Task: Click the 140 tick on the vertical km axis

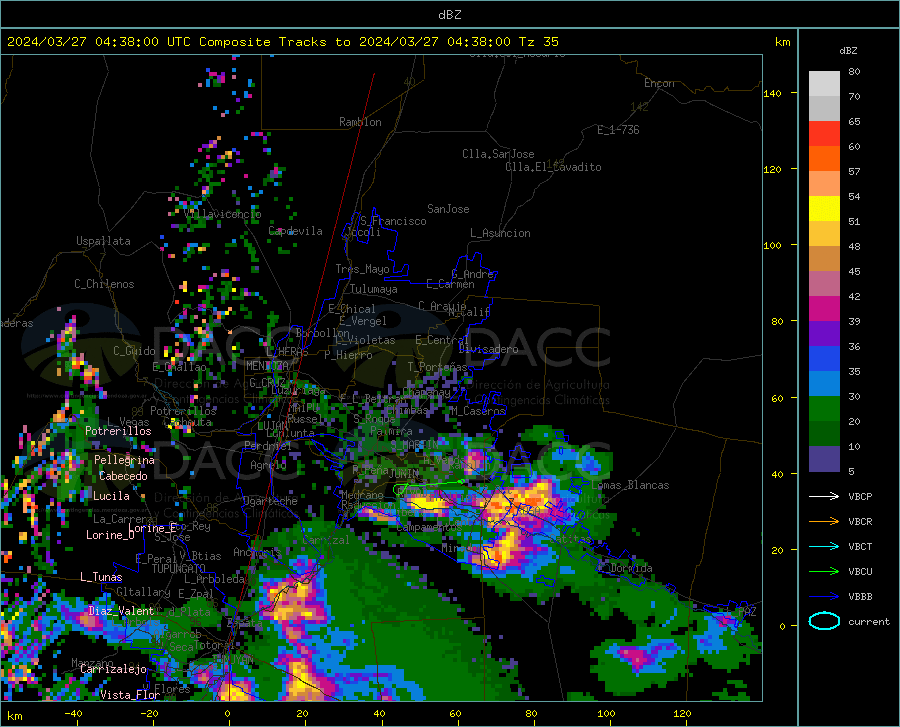Action: pyautogui.click(x=772, y=93)
